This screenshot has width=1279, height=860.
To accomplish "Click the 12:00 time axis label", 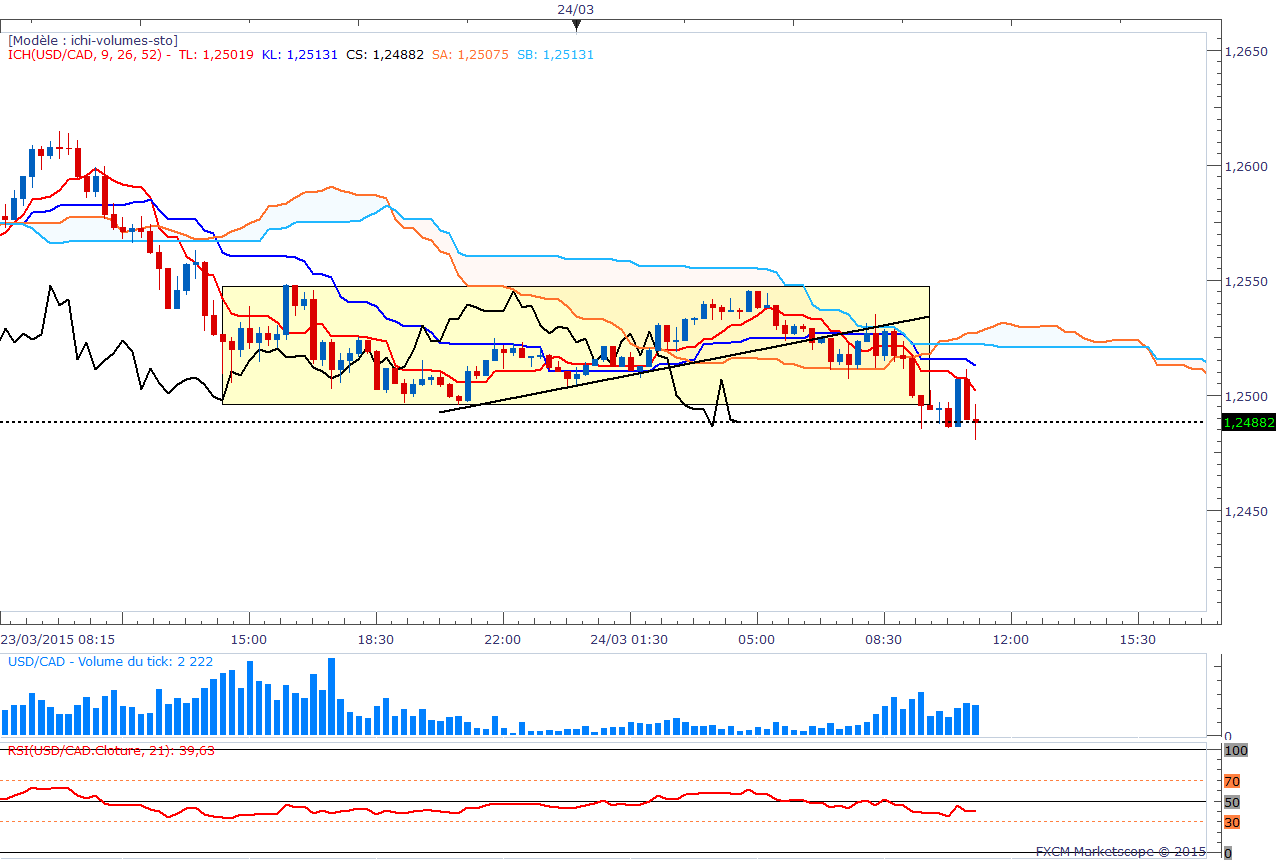I will click(x=1010, y=638).
